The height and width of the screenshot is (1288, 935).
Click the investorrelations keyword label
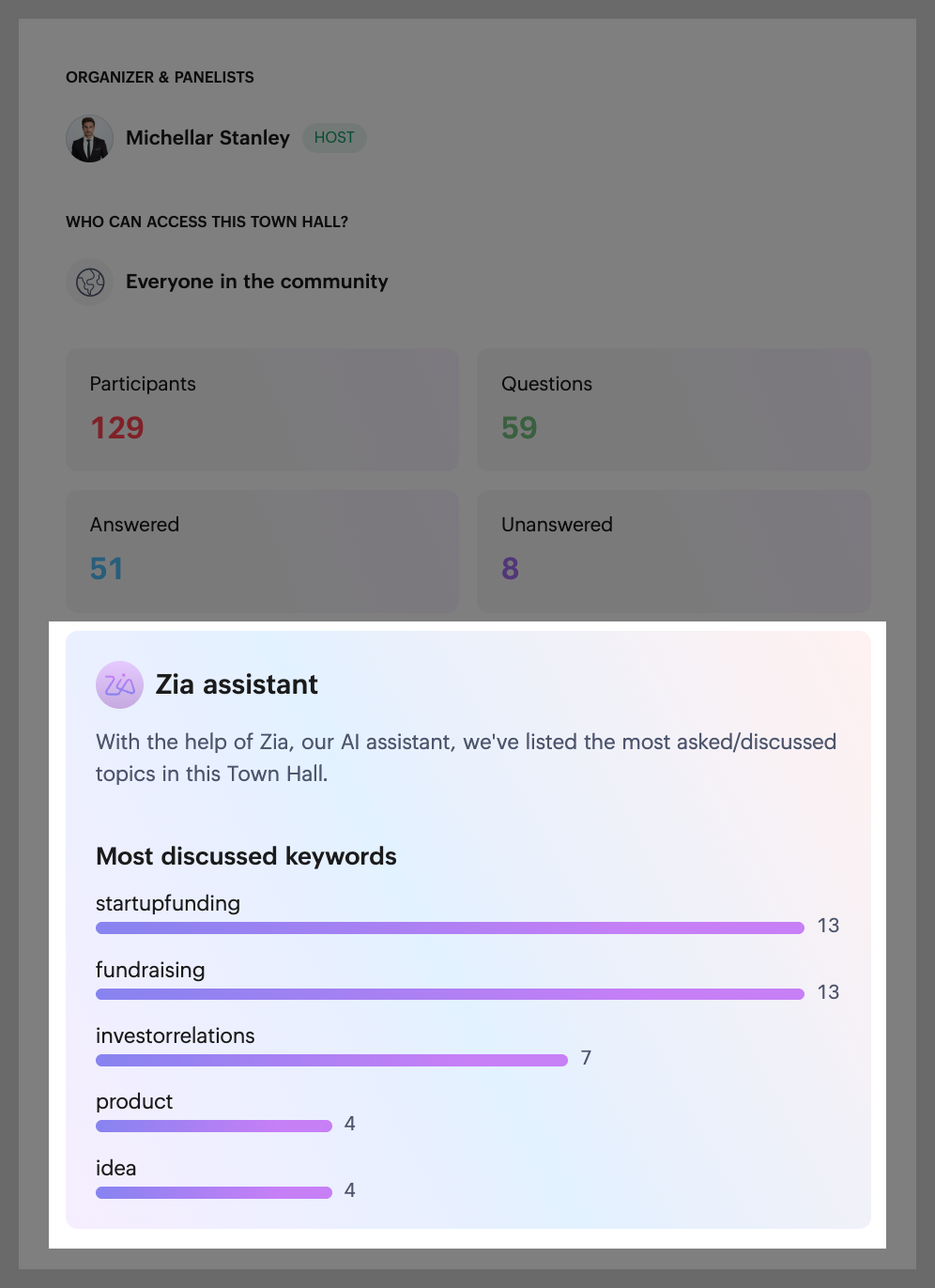[176, 1035]
